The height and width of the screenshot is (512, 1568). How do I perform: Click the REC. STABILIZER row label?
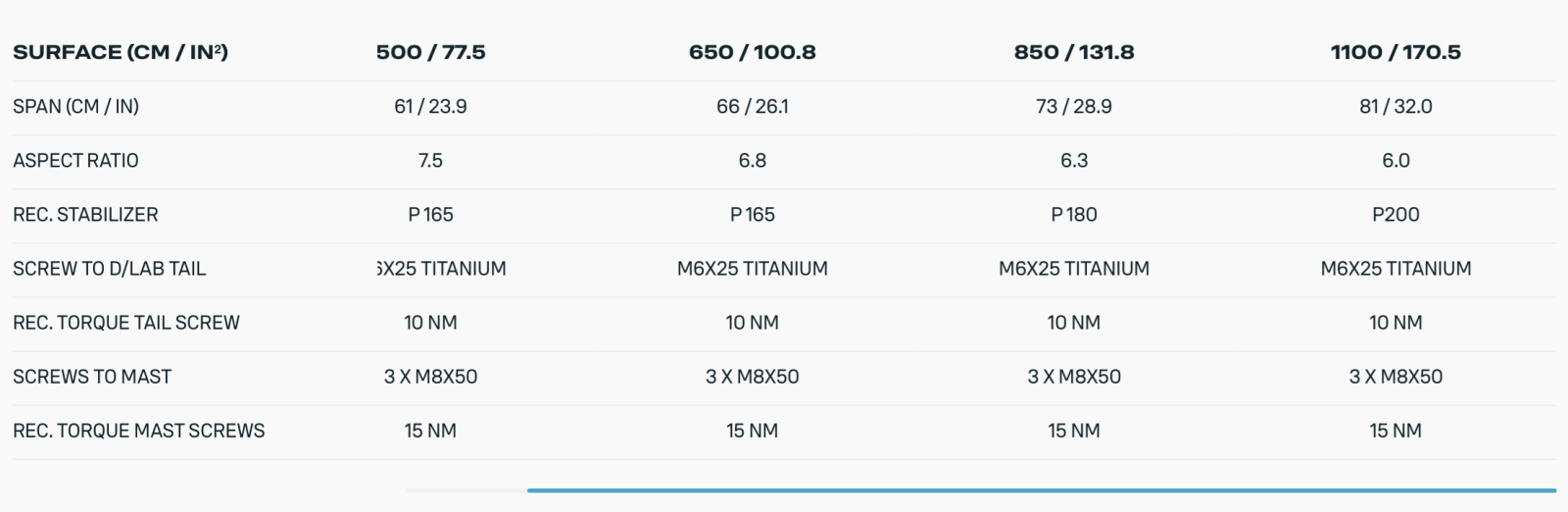click(85, 214)
